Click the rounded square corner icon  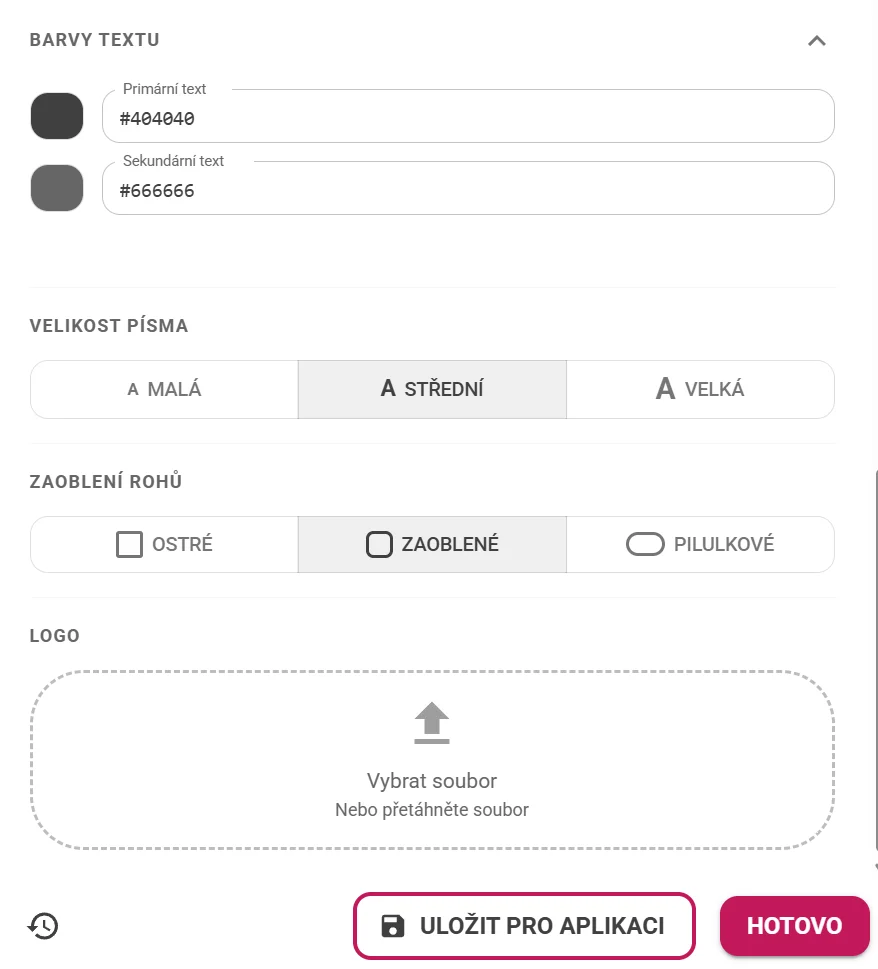click(x=379, y=544)
